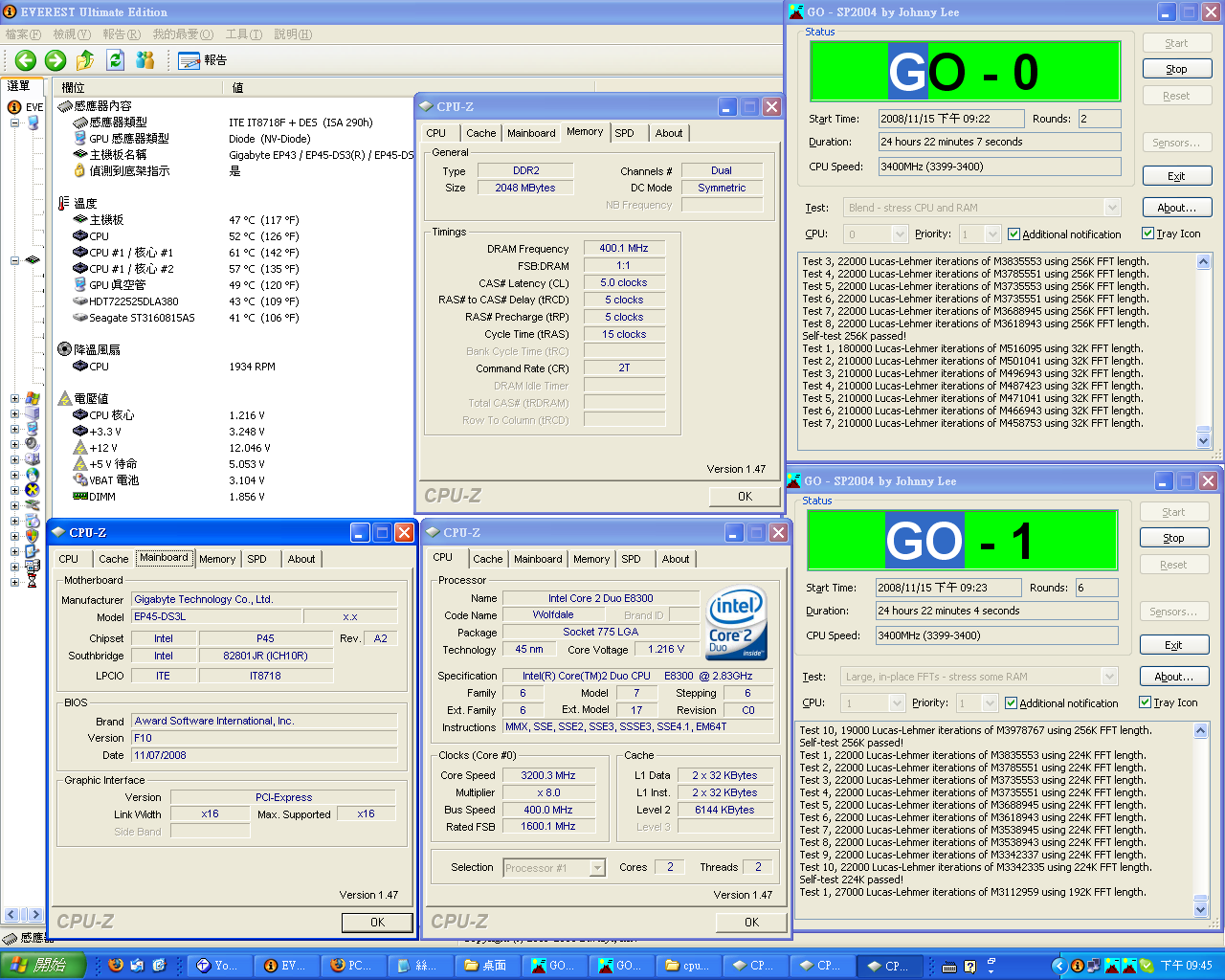Viewport: 1225px width, 980px height.
Task: Select the DirectX yellow X icon in tree
Action: 33,490
